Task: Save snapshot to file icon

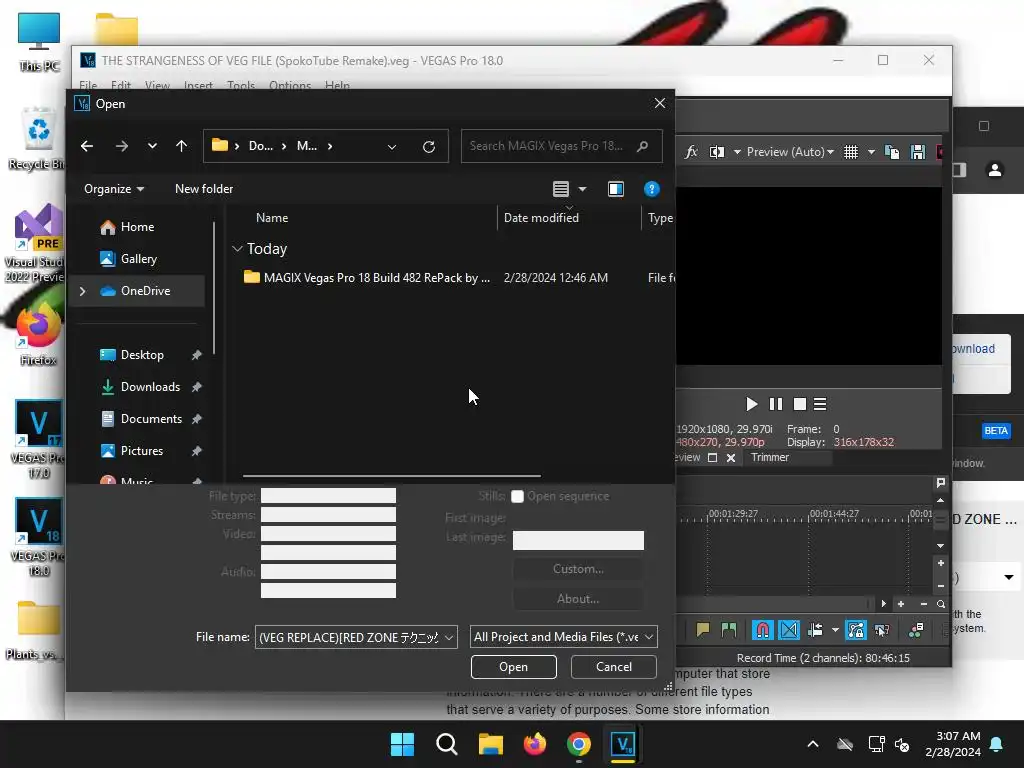Action: 918,152
